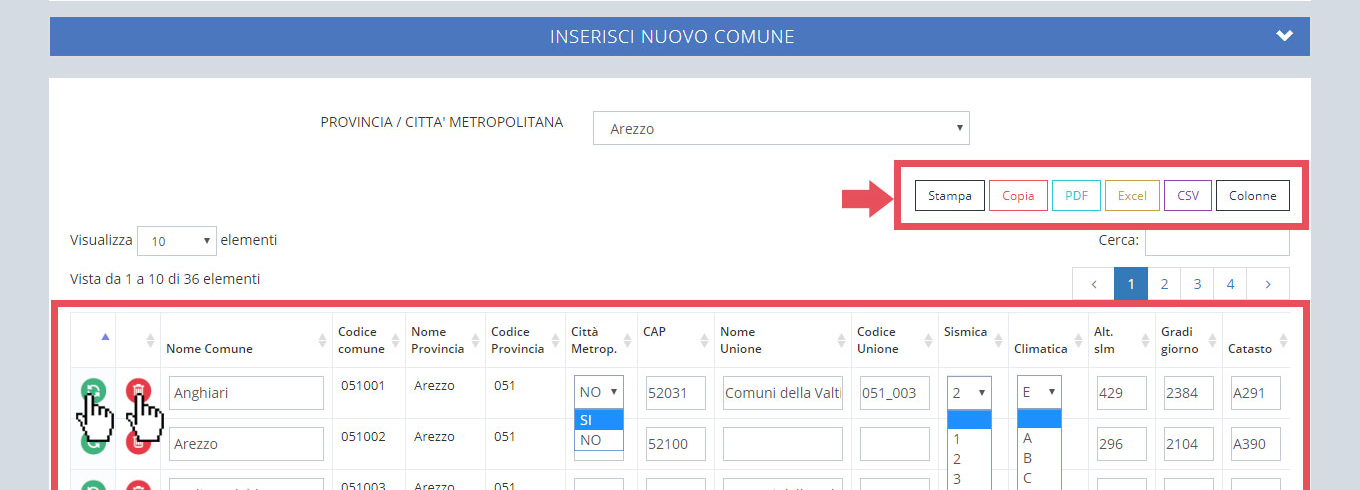The image size is (1360, 490).
Task: Export the table to Excel
Action: click(1132, 196)
